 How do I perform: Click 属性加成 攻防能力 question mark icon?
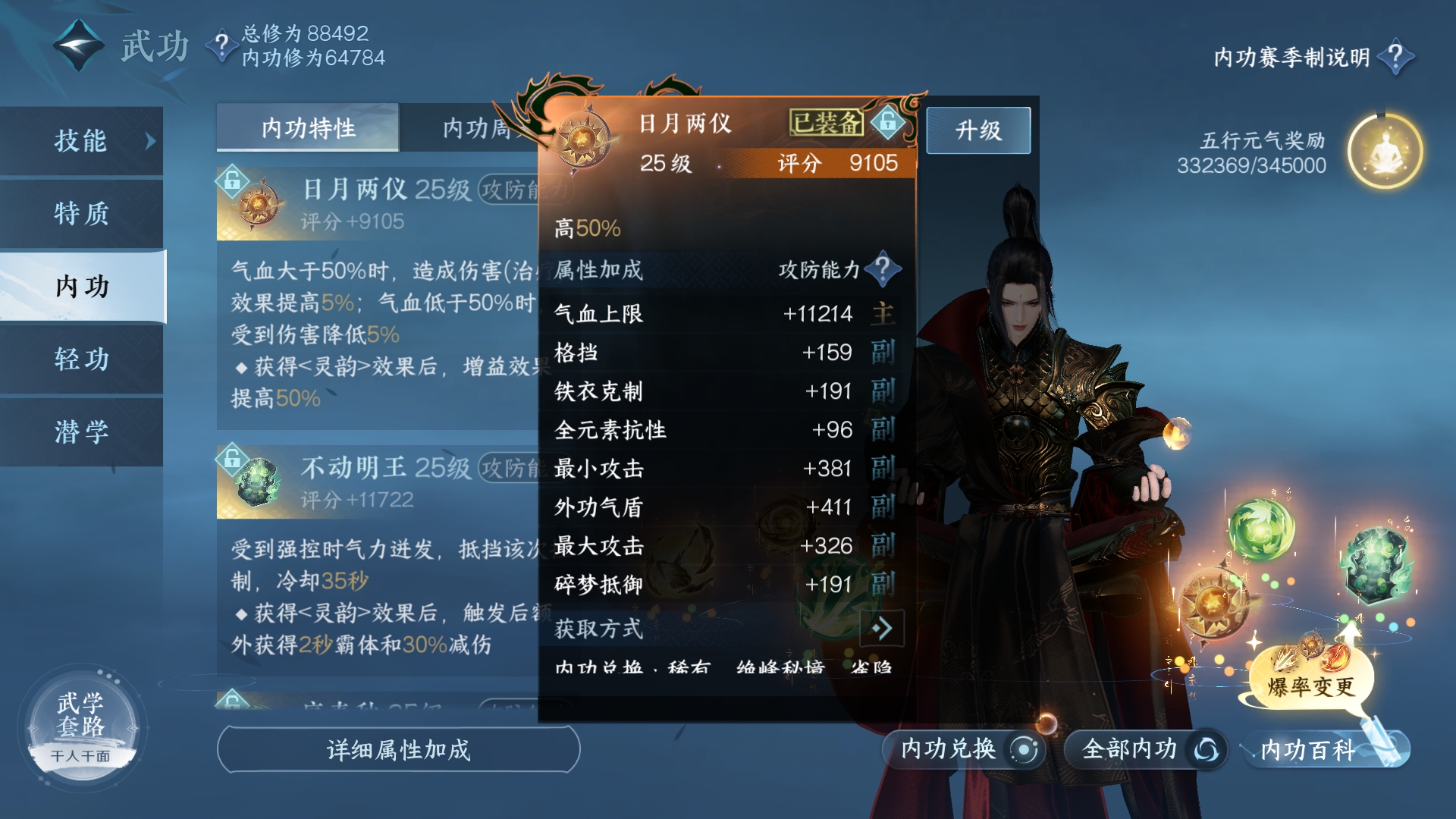(883, 268)
